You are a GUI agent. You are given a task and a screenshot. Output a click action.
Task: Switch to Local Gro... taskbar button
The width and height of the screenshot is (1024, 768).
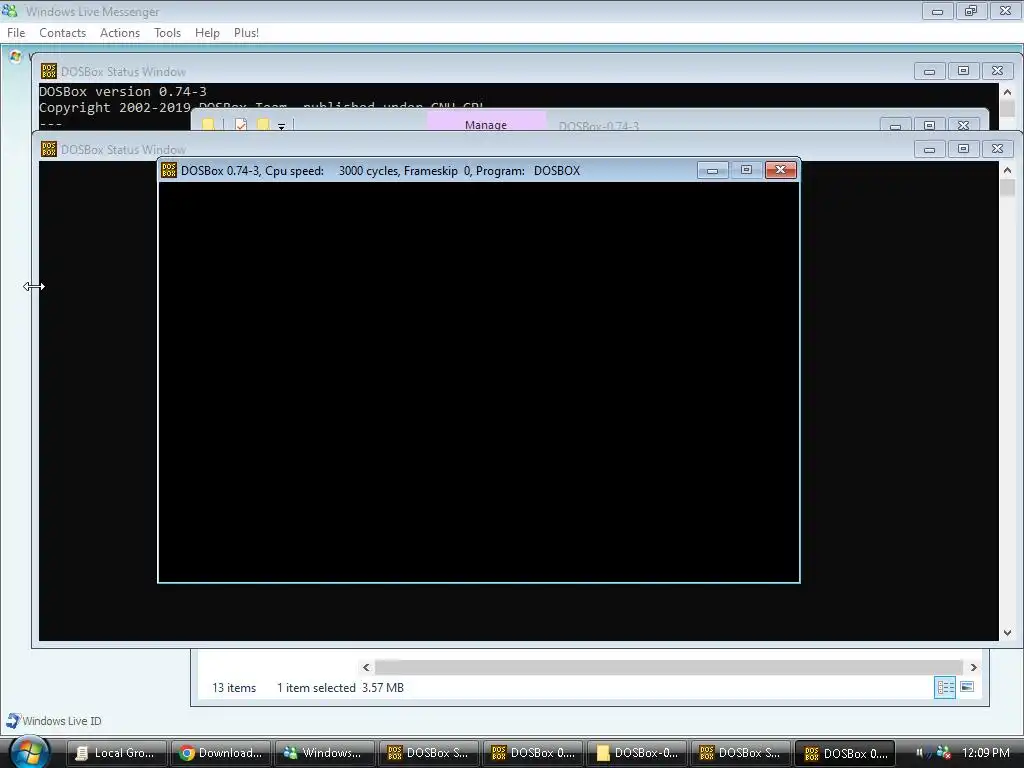118,753
